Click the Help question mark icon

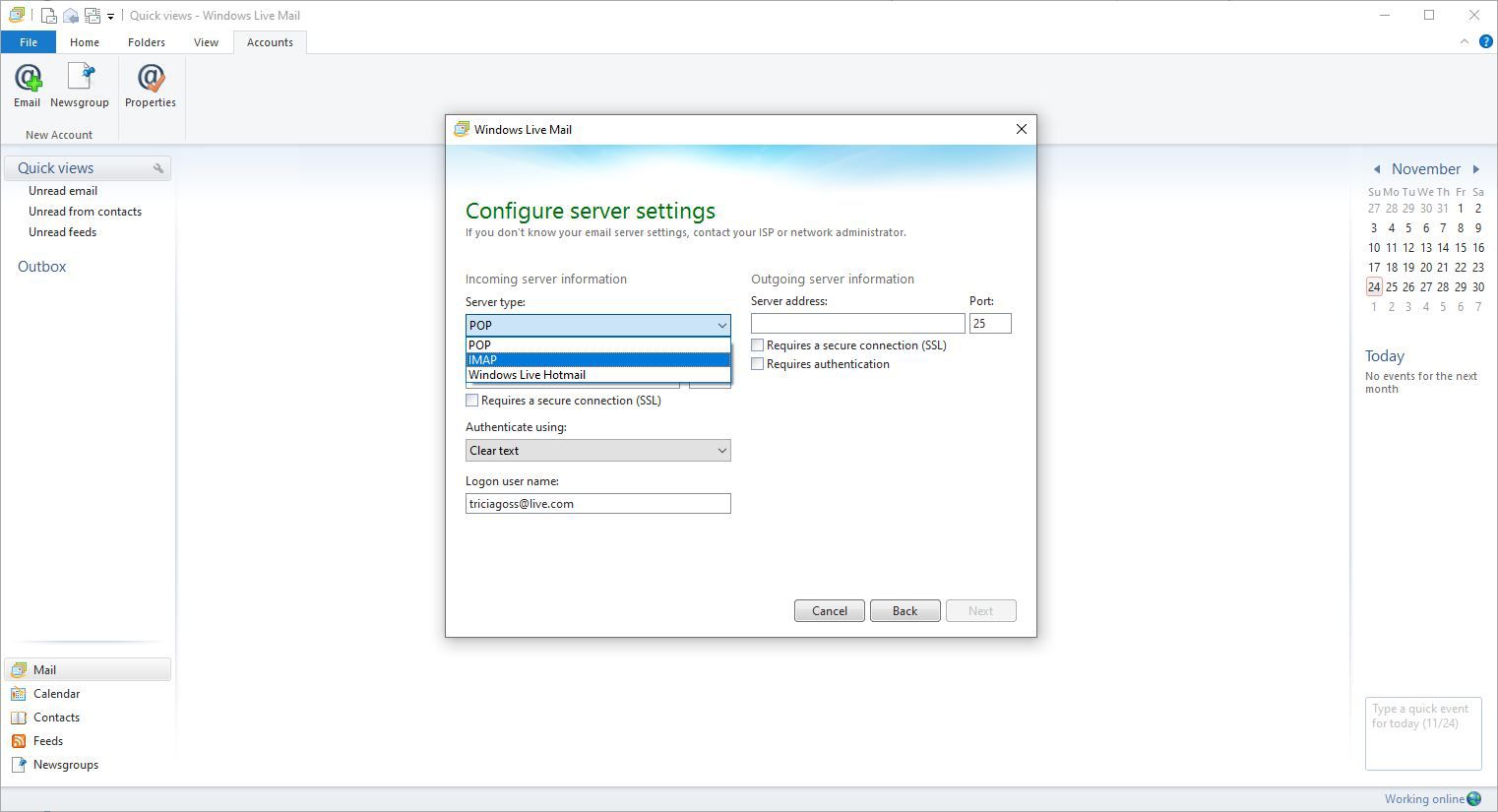tap(1486, 41)
